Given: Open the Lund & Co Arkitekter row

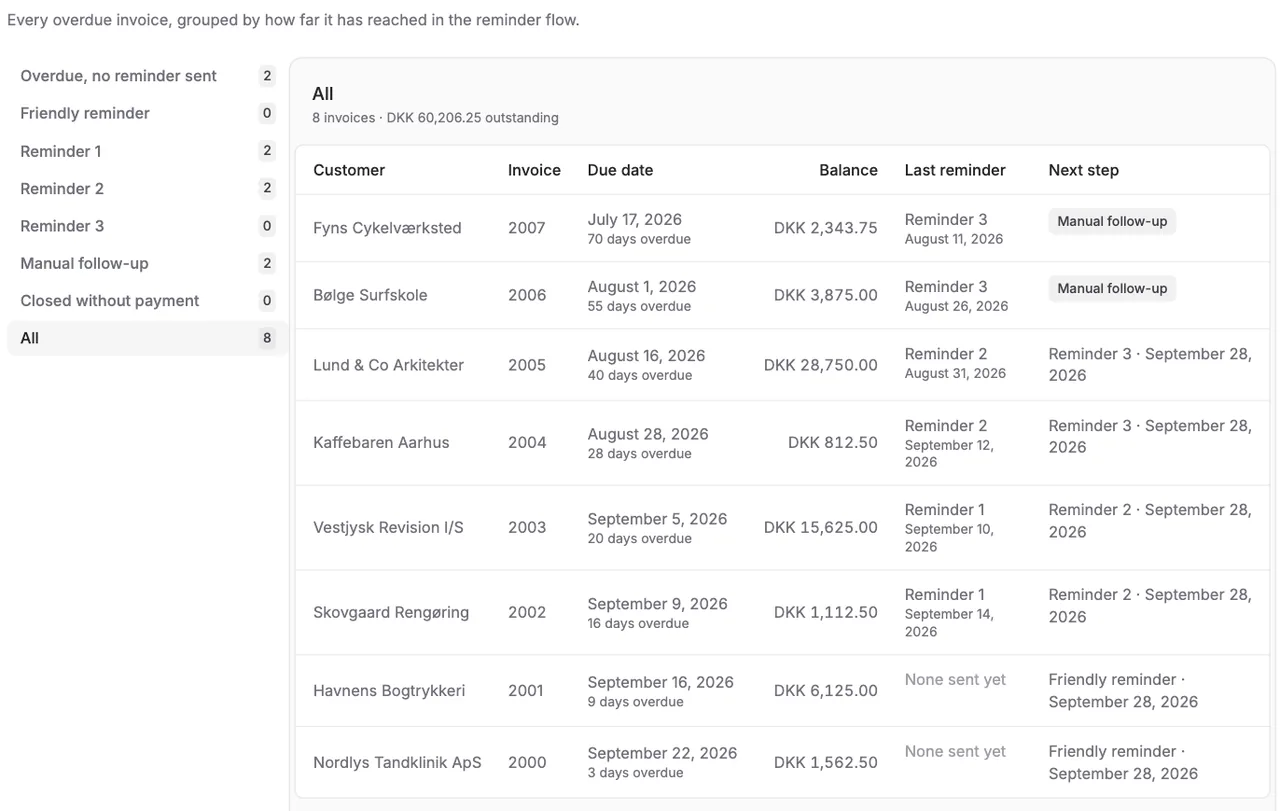Looking at the screenshot, I should coord(782,365).
